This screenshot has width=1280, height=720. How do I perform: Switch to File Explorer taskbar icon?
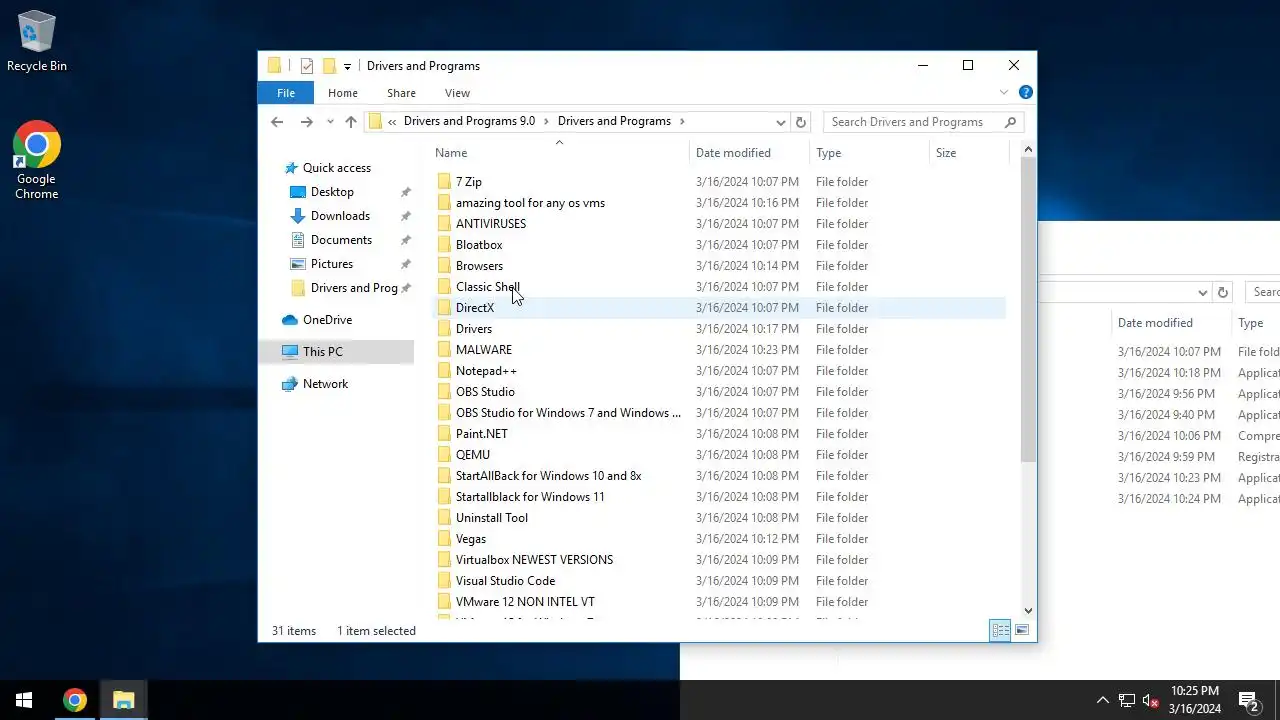tap(124, 700)
